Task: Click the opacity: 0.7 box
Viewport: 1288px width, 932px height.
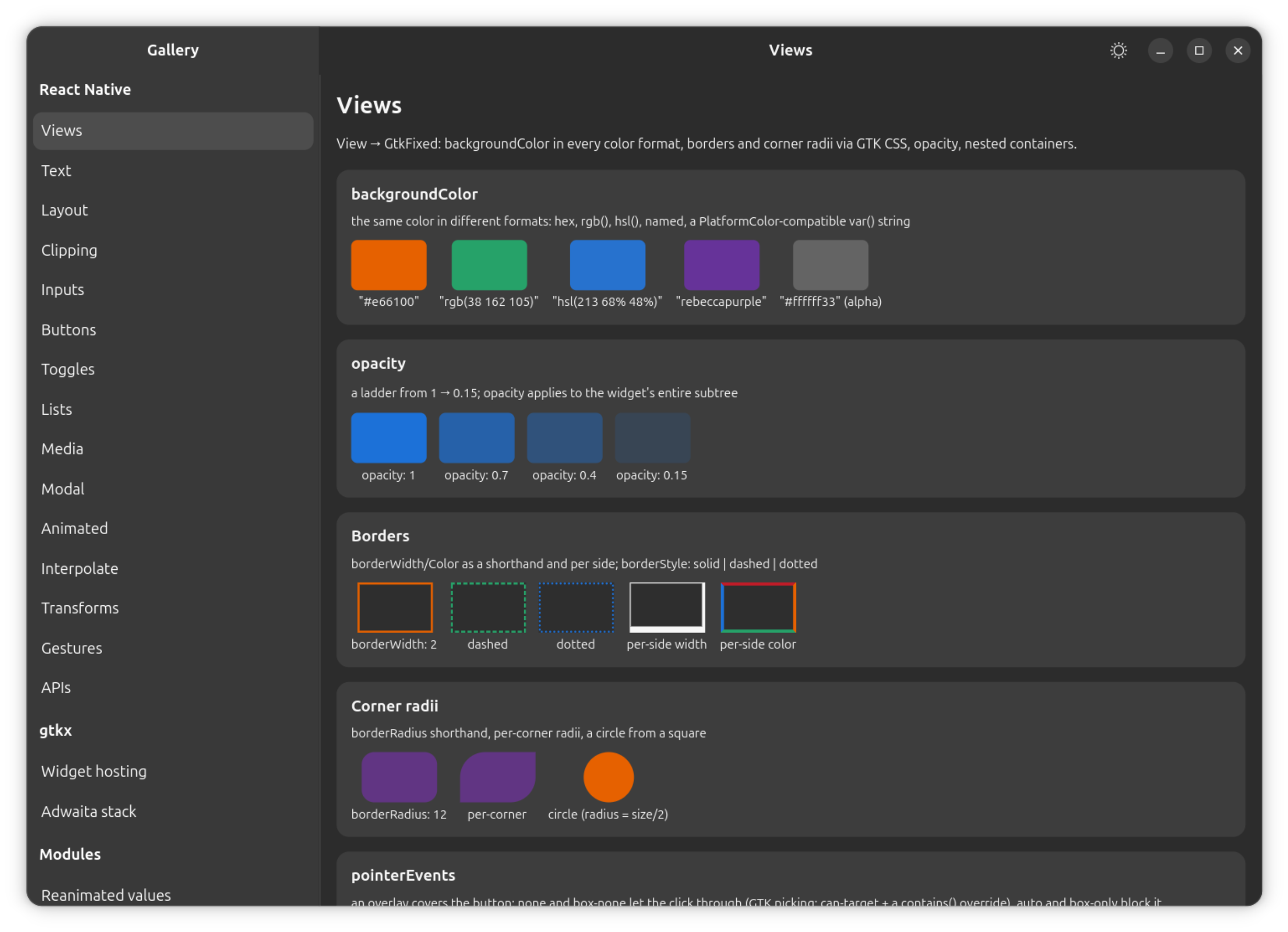Action: [x=476, y=437]
